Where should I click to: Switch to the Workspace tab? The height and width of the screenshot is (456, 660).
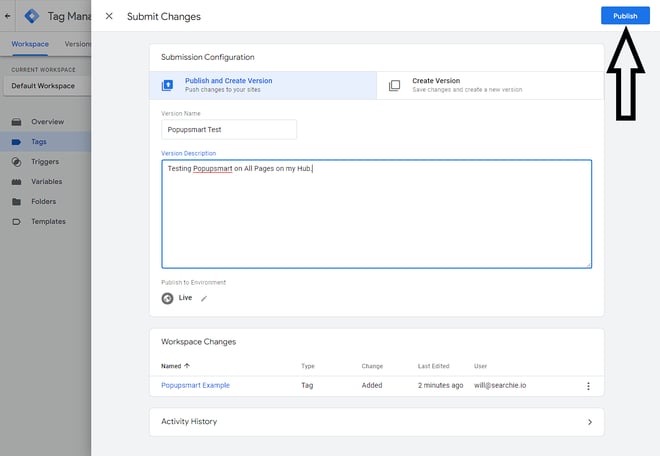pyautogui.click(x=30, y=44)
